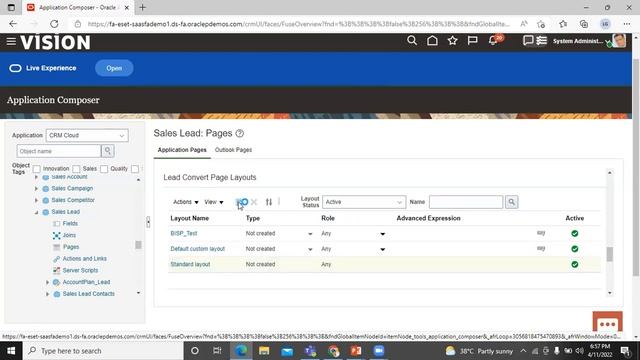
Task: Open a new browser tab
Action: click(142, 7)
